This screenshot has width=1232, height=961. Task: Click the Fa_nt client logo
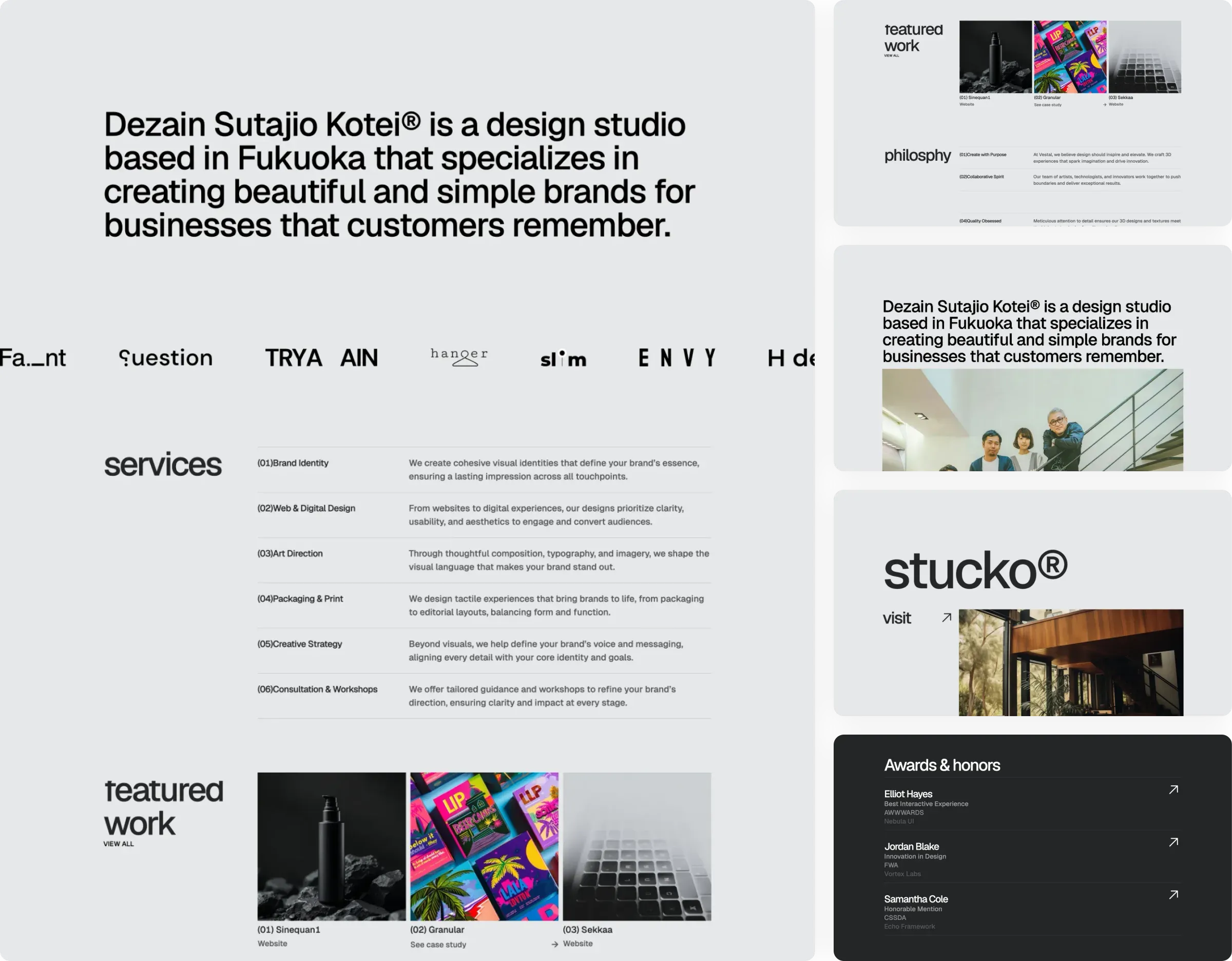[x=33, y=358]
